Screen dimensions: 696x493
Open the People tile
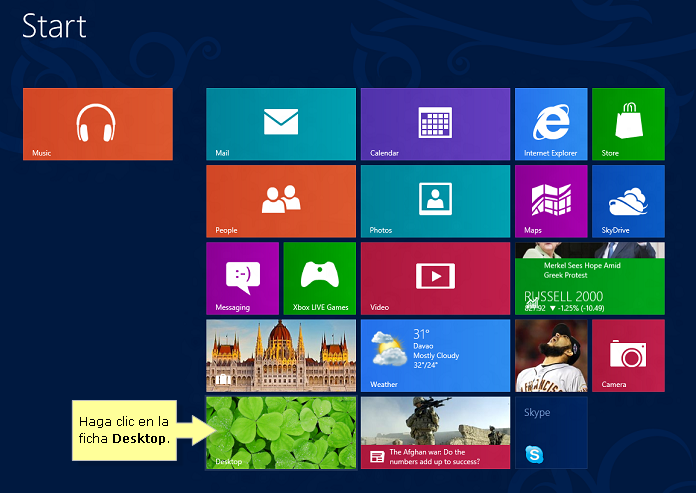click(281, 201)
